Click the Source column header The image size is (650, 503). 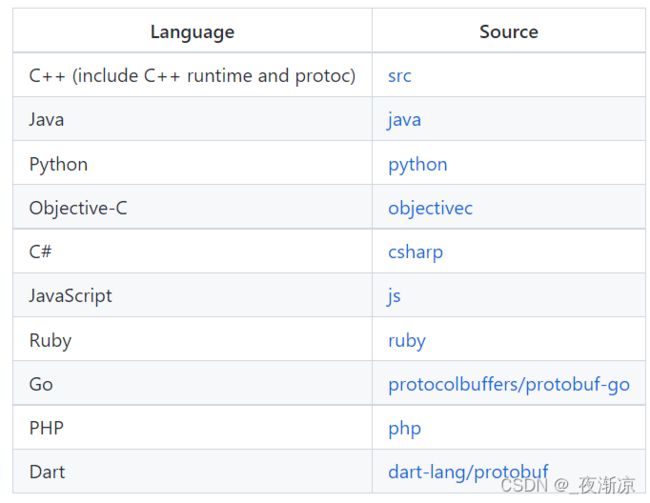pyautogui.click(x=509, y=32)
